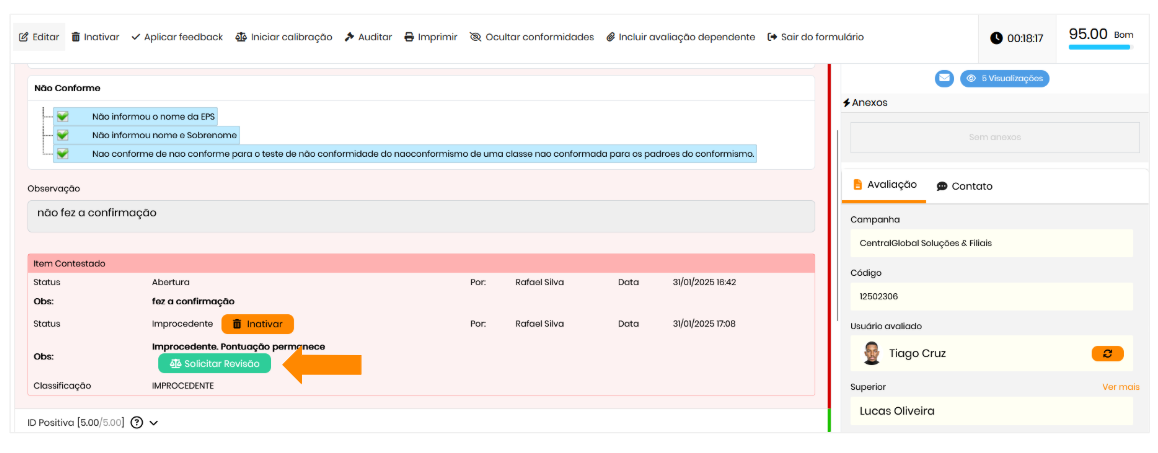
Task: Toggle the third long Não conforme checkbox
Action: coord(63,153)
